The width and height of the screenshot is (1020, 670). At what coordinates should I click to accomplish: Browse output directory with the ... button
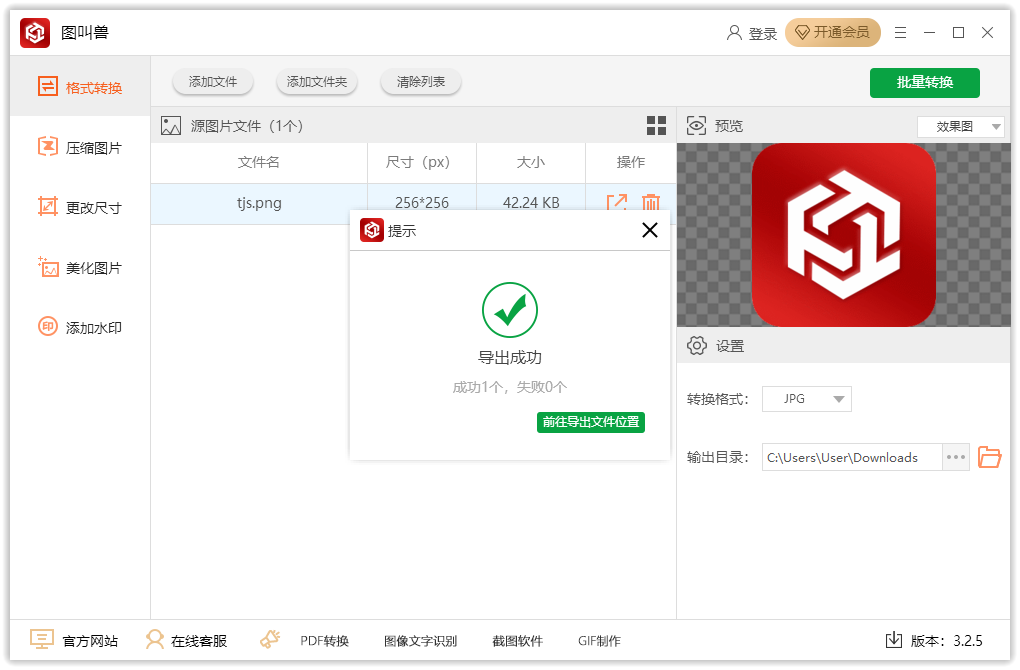[x=956, y=457]
